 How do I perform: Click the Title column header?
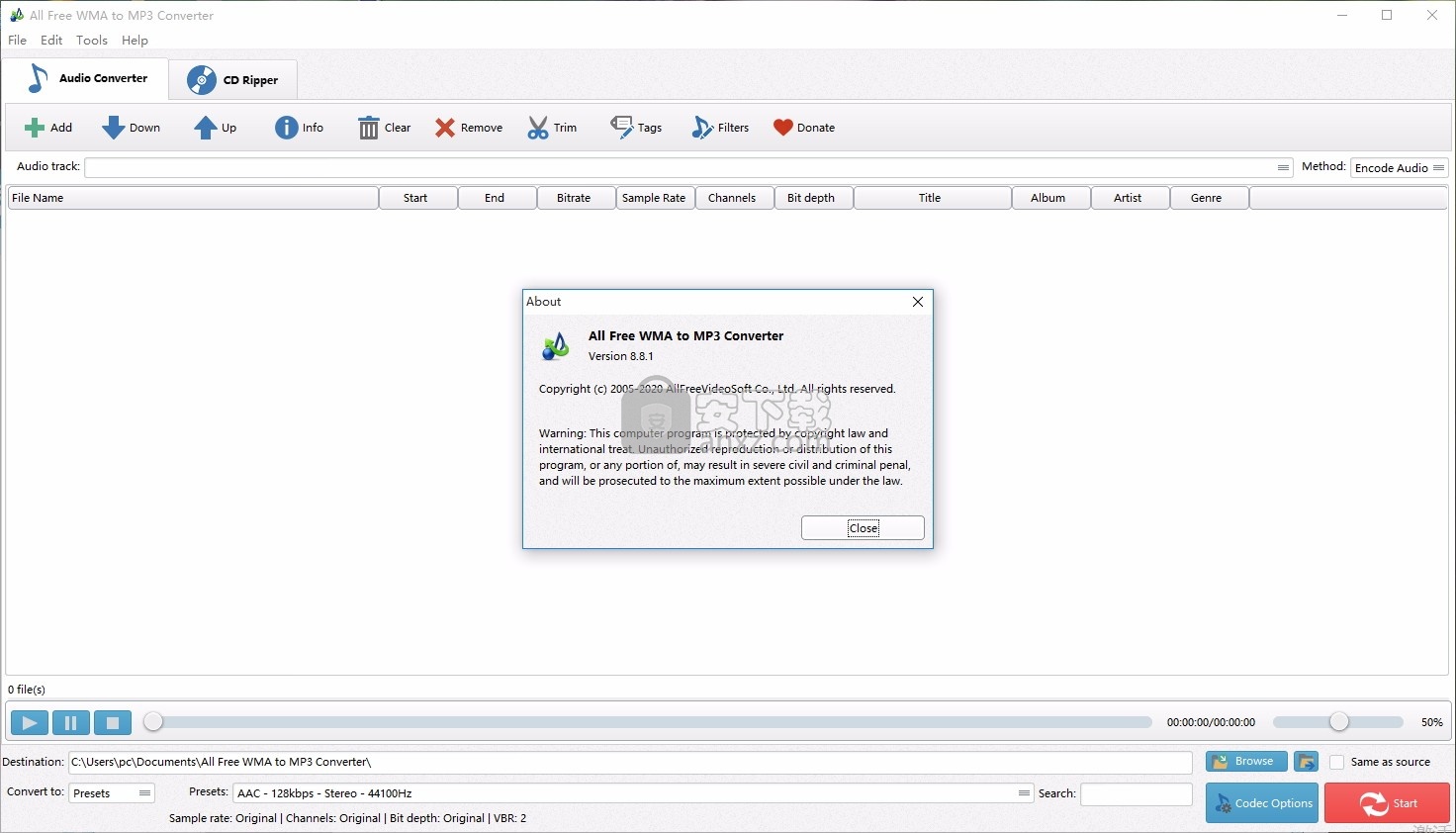pos(933,198)
